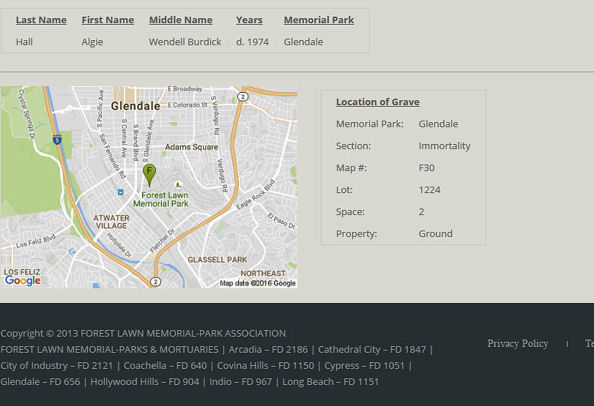The image size is (594, 406).
Task: Sort by First Name column header
Action: point(108,20)
